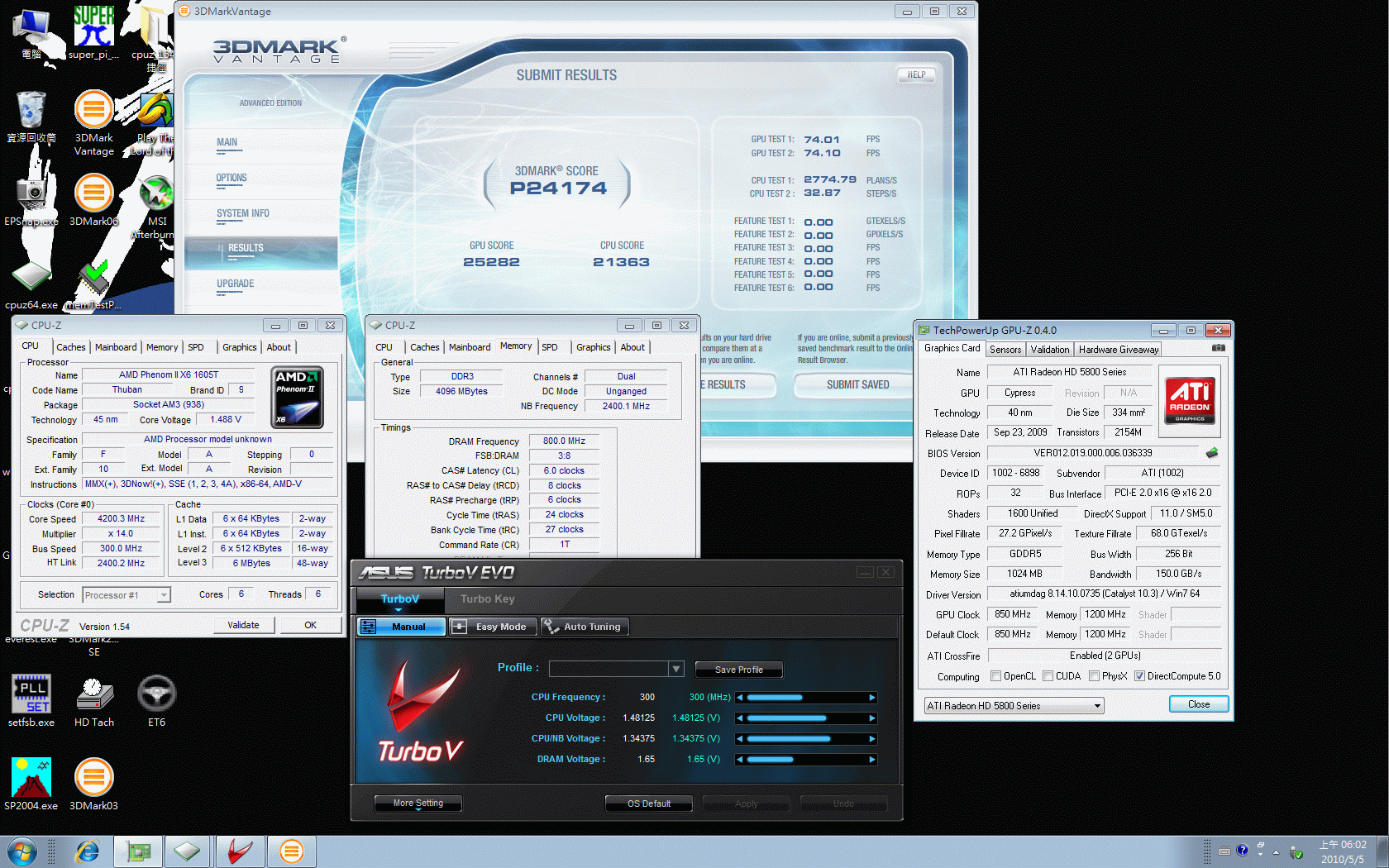The height and width of the screenshot is (868, 1389).
Task: Click the help question icon in system tray
Action: click(x=1242, y=851)
